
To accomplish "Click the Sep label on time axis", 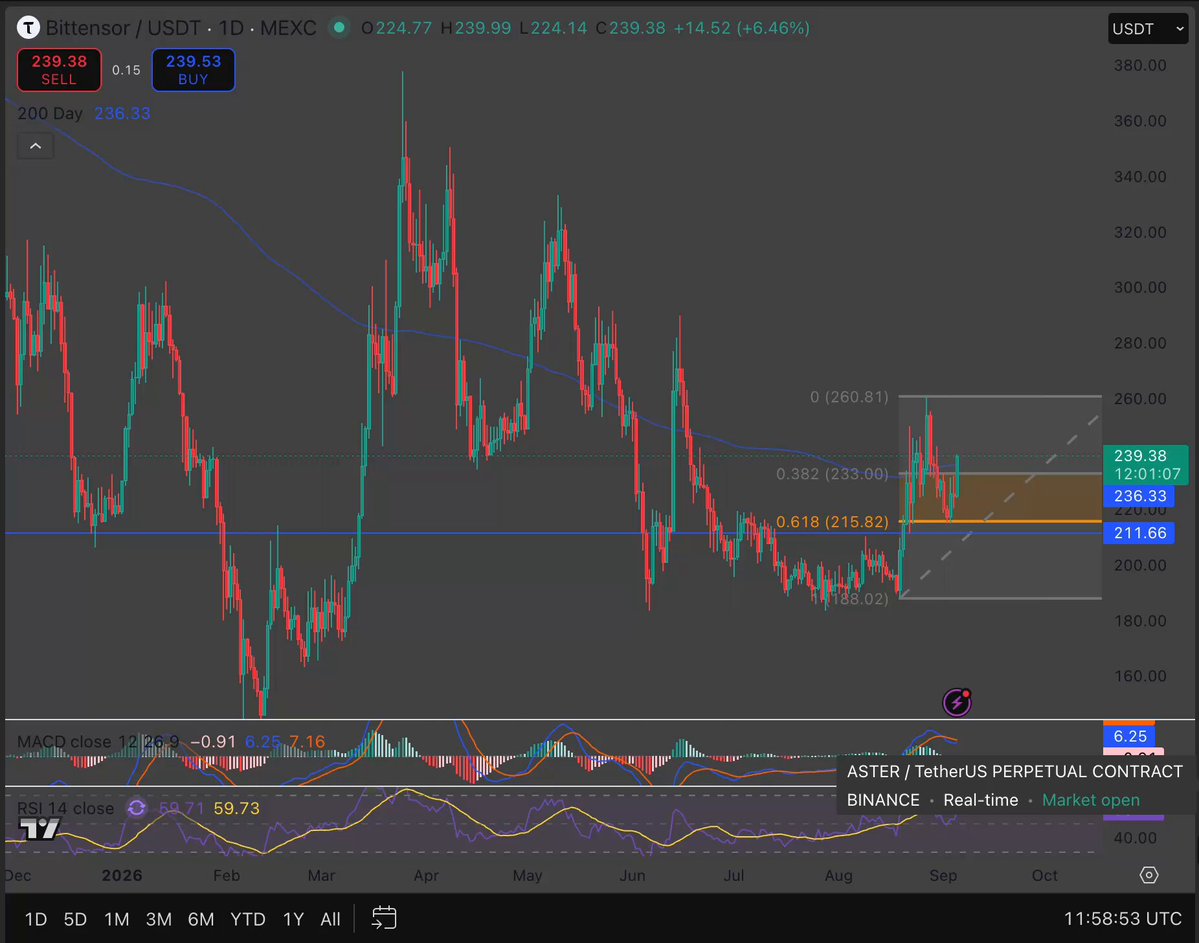I will [x=943, y=876].
